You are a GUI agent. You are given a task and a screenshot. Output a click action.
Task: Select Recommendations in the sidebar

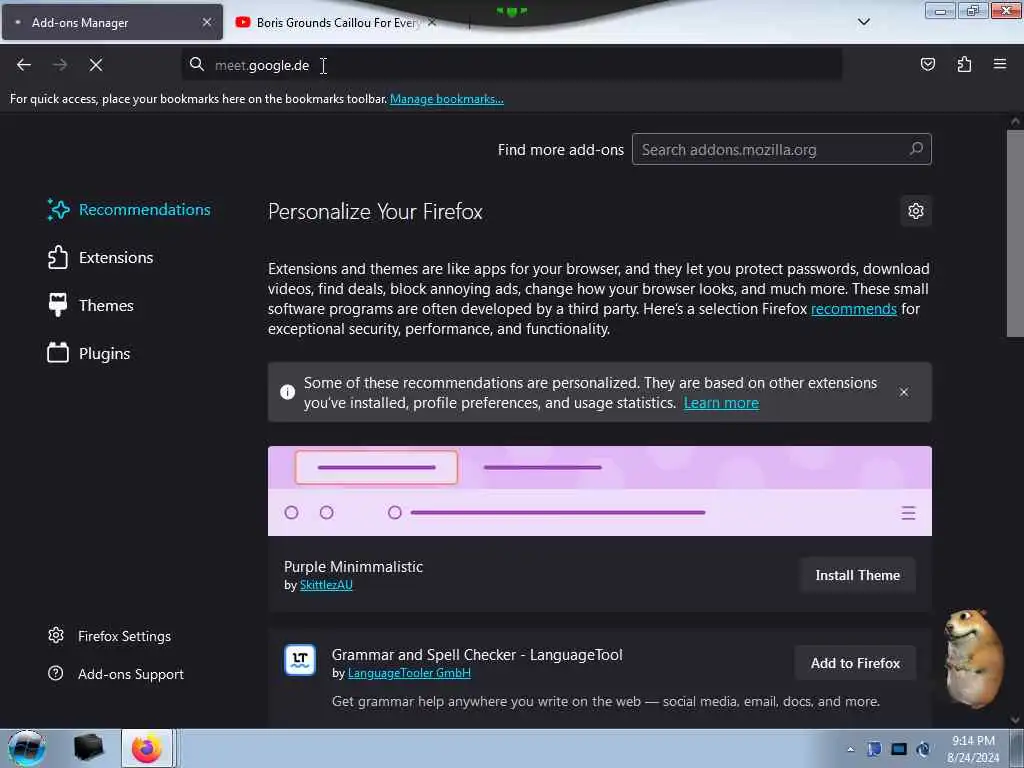click(129, 210)
